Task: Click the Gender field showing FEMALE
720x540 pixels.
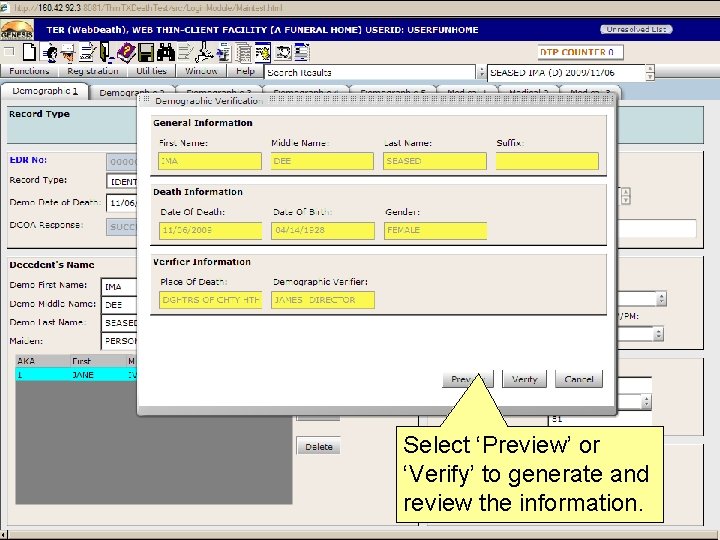Action: pos(435,231)
